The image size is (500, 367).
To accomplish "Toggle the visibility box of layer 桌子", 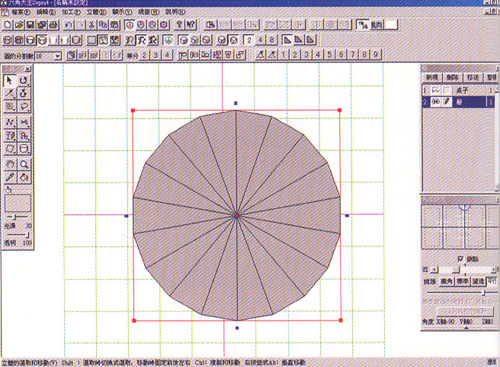I will coord(436,90).
